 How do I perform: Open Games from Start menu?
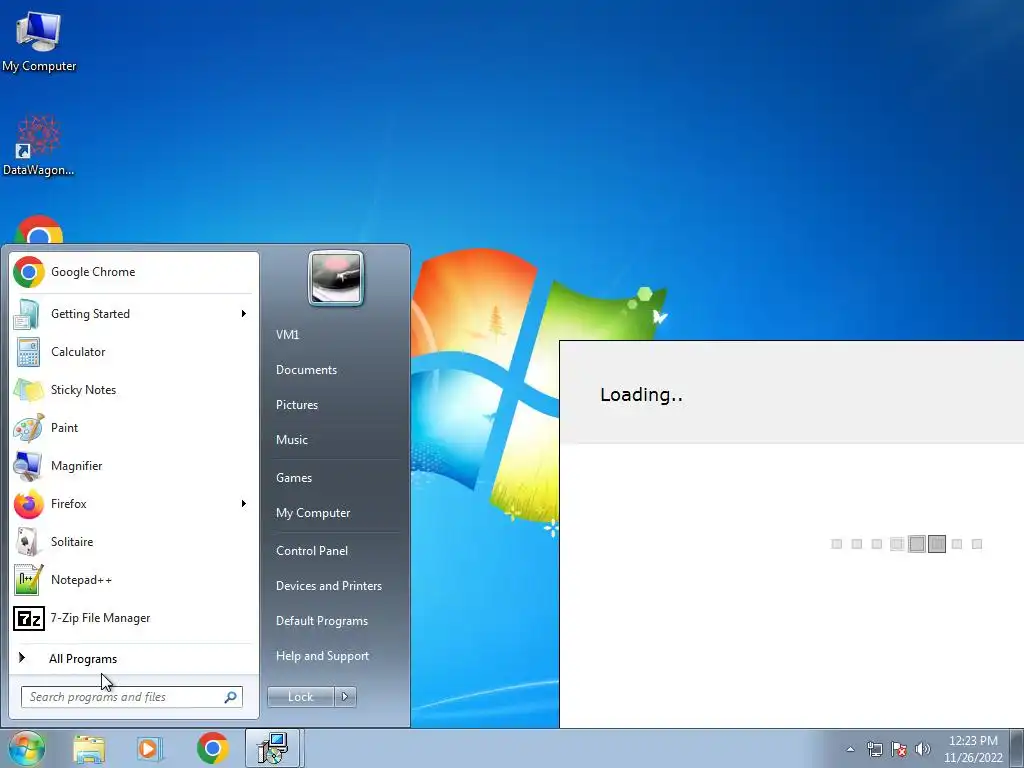click(294, 478)
